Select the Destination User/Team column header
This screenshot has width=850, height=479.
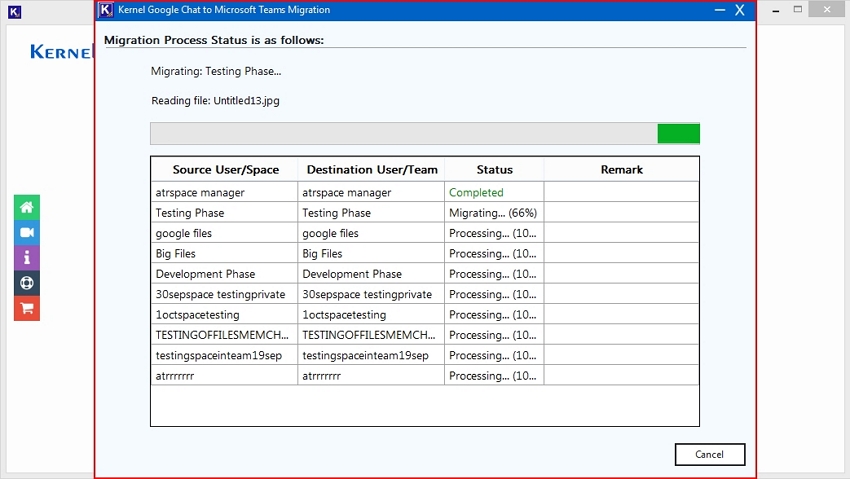[371, 170]
